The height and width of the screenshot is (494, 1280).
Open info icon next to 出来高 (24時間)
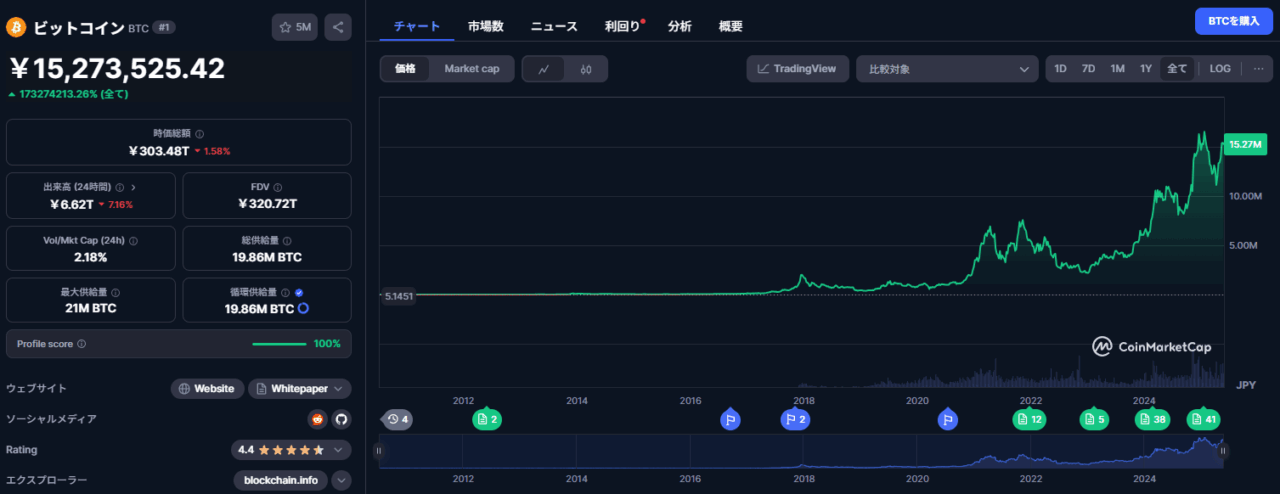point(120,187)
